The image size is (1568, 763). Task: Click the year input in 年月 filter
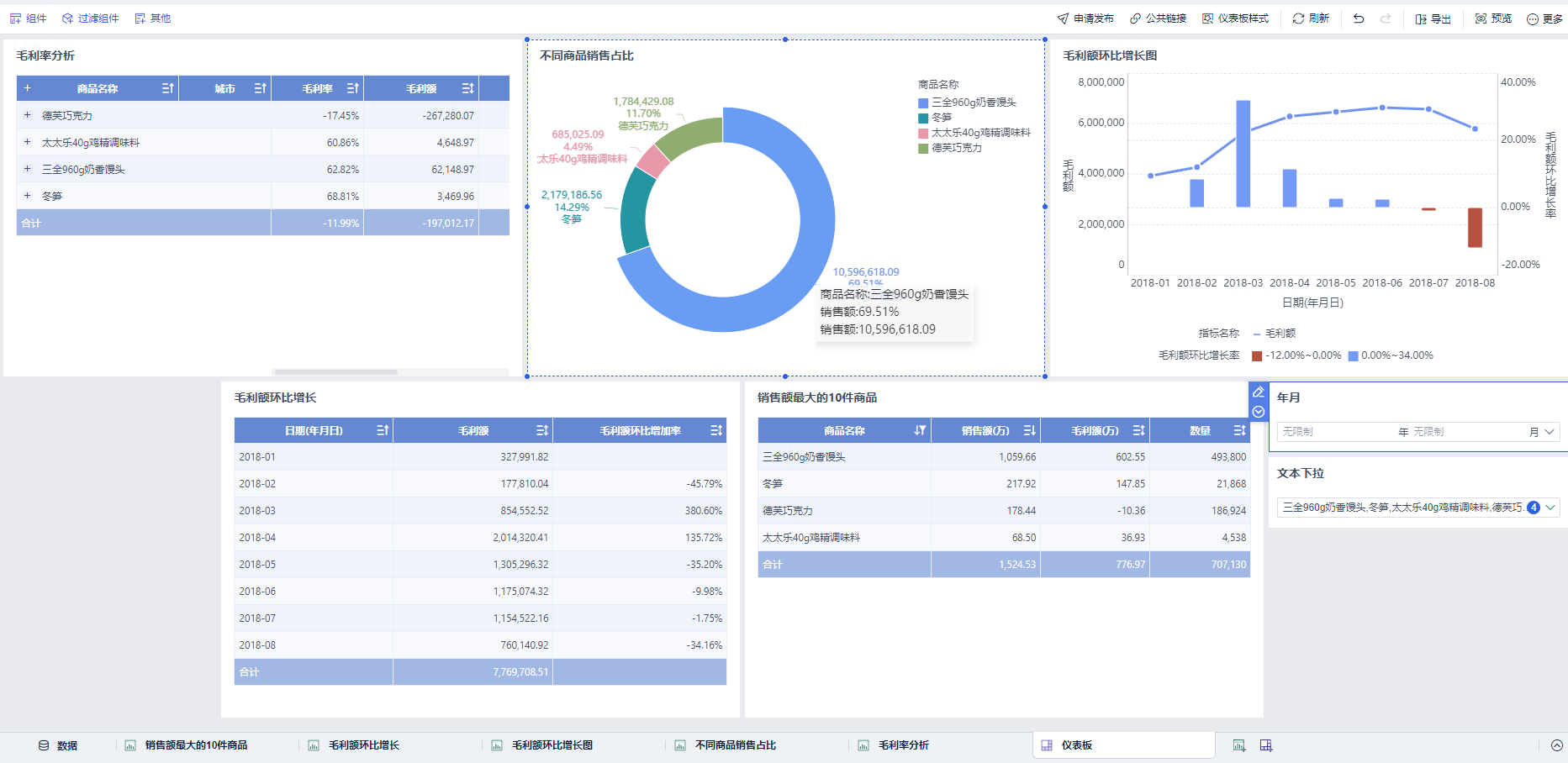(x=1335, y=432)
